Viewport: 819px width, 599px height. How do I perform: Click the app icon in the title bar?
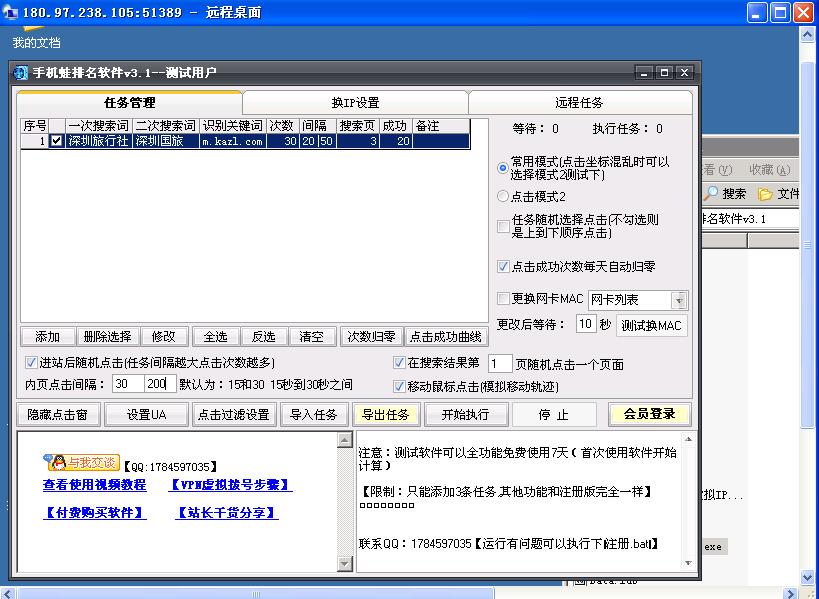21,73
